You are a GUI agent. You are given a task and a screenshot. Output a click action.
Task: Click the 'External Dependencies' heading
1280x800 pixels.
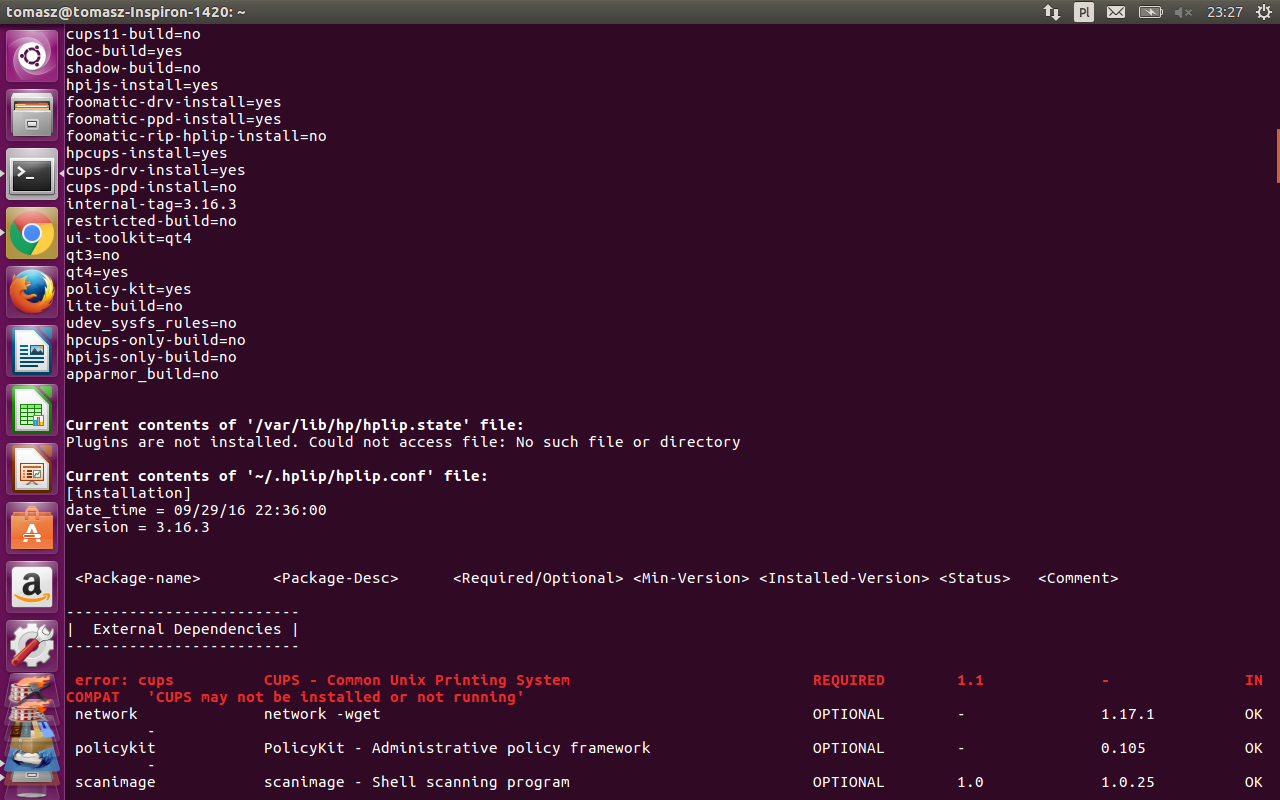pos(187,629)
